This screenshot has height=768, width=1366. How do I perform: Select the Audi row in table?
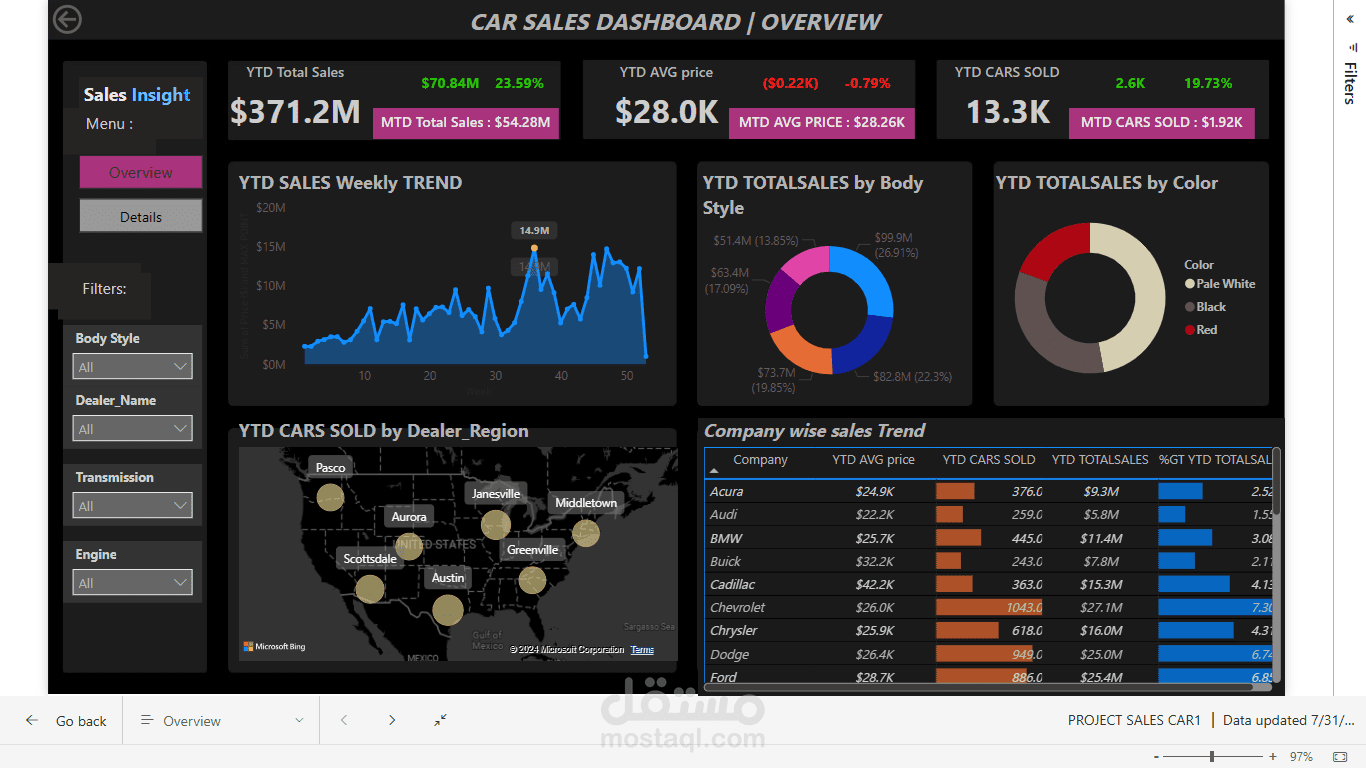pos(990,514)
